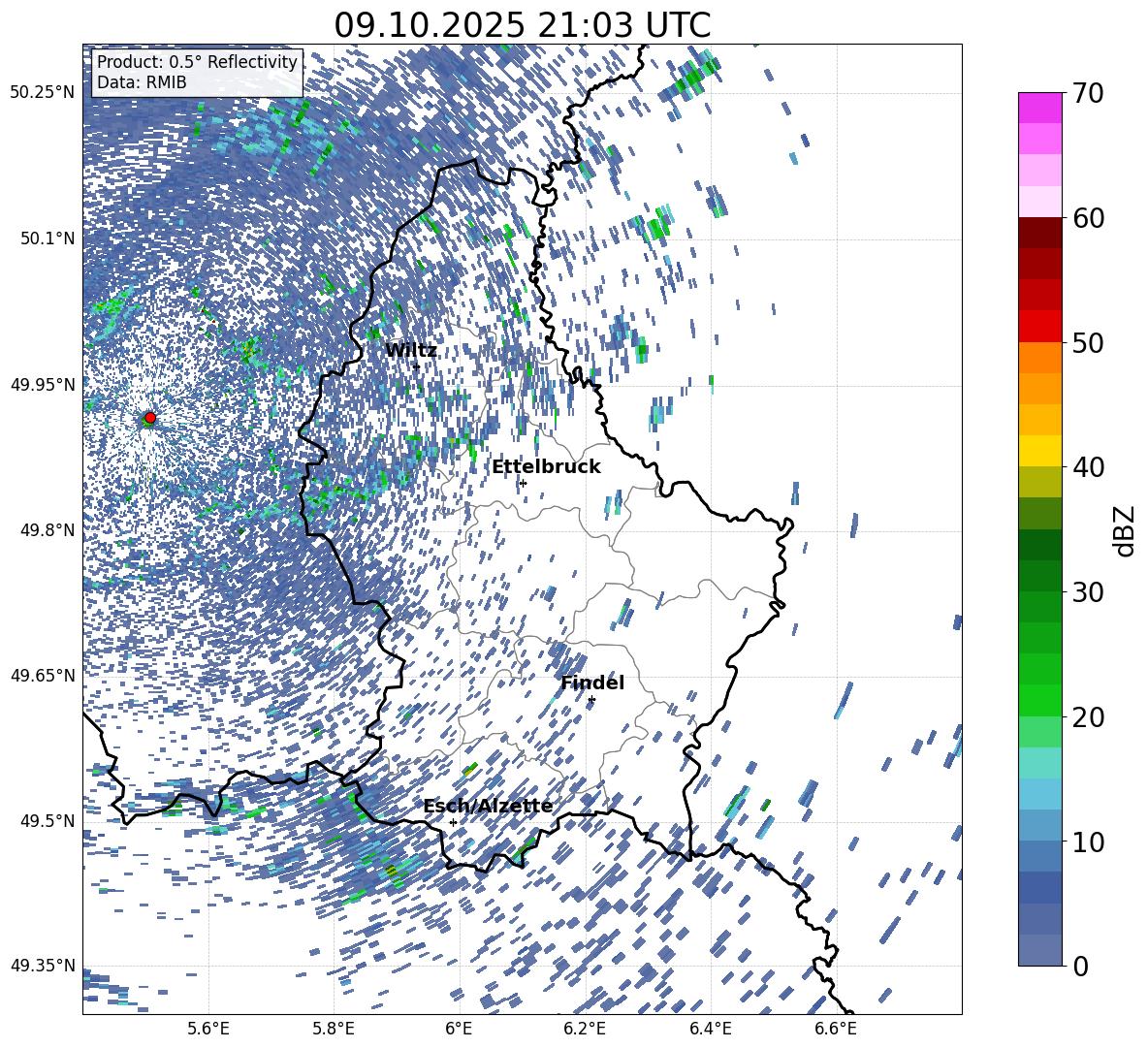The height and width of the screenshot is (1048, 1148).
Task: Click colorbar tick label 0
Action: (x=1080, y=966)
